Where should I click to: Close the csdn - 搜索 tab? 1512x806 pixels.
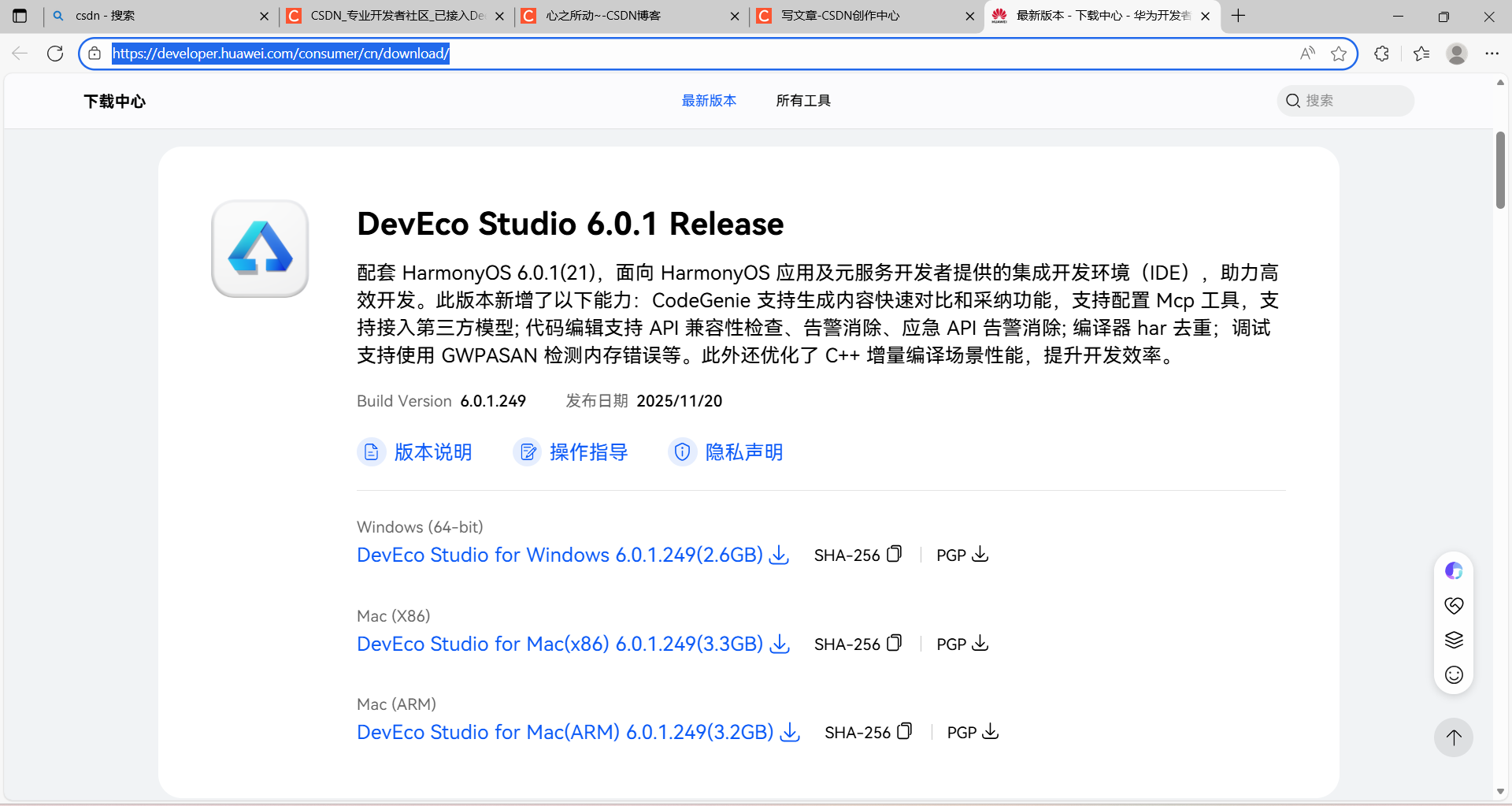coord(264,16)
